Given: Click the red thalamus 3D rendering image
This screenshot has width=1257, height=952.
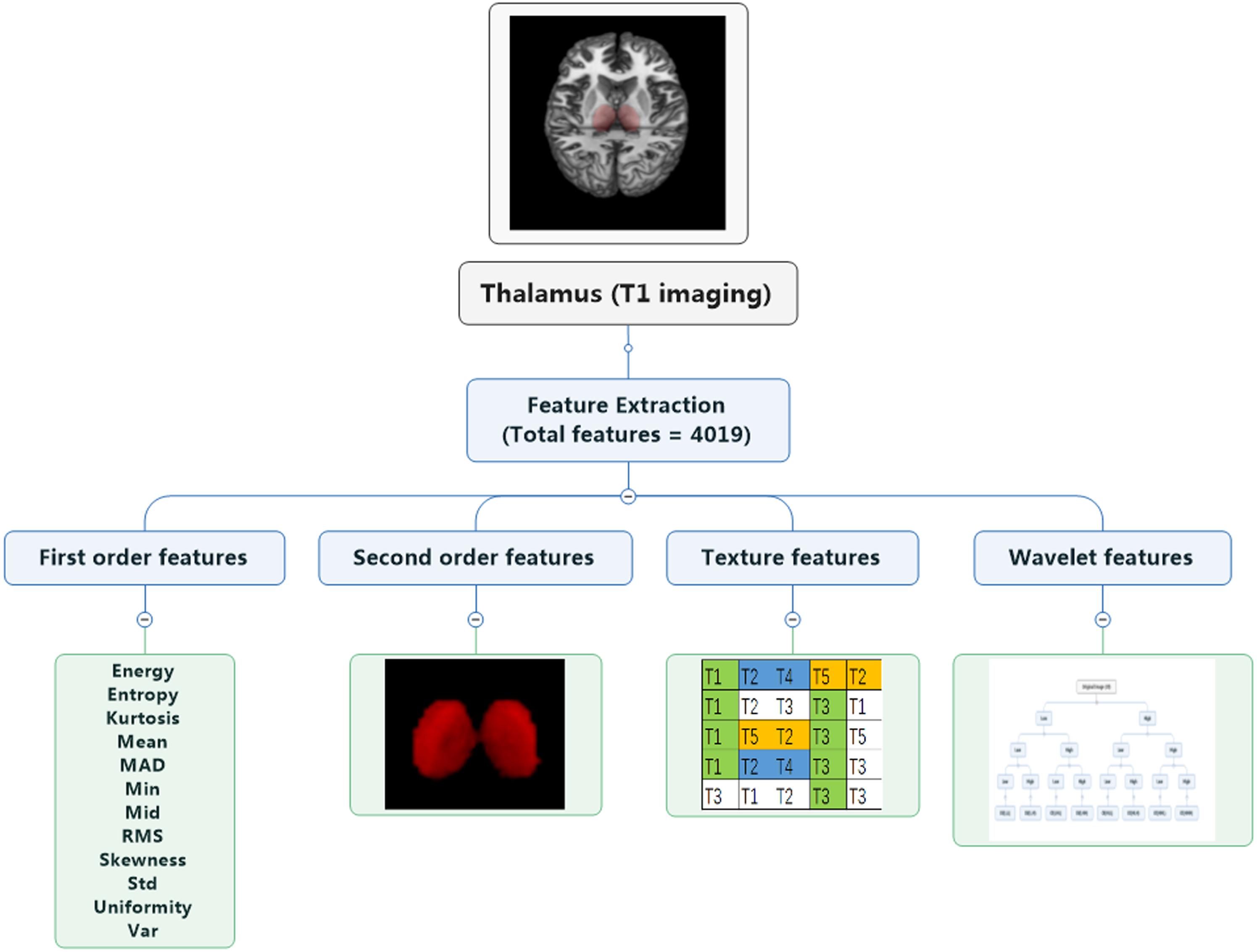Looking at the screenshot, I should pyautogui.click(x=475, y=734).
